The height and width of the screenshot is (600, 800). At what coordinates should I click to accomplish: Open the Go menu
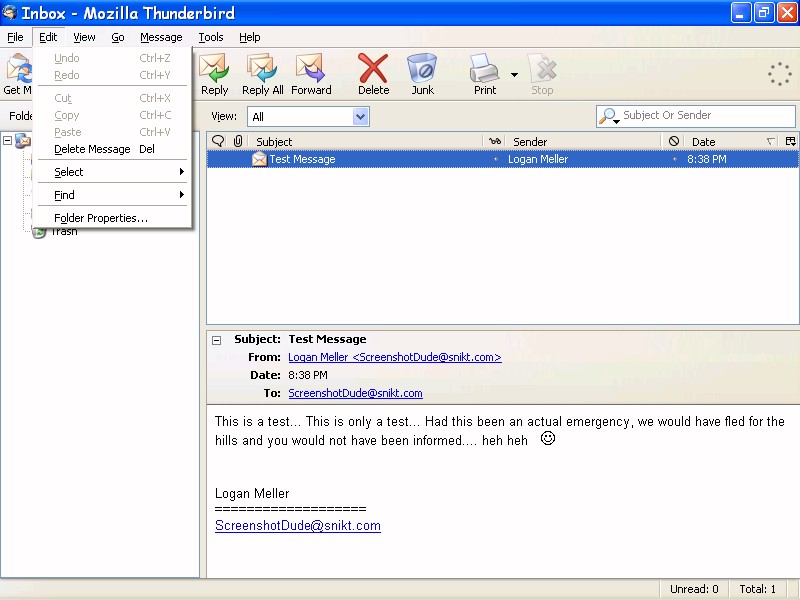(118, 37)
